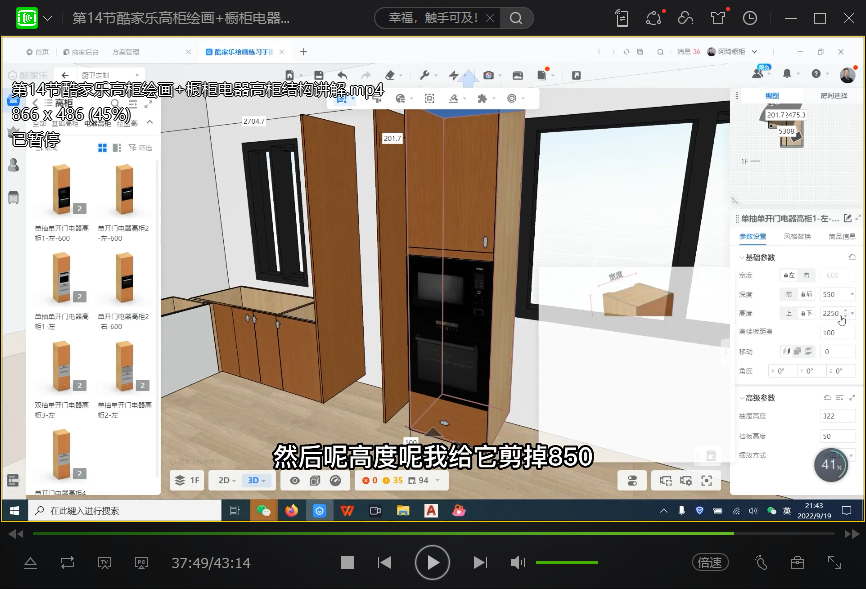Open the 1F floor selector
Screen dimensions: 866x589
point(188,480)
